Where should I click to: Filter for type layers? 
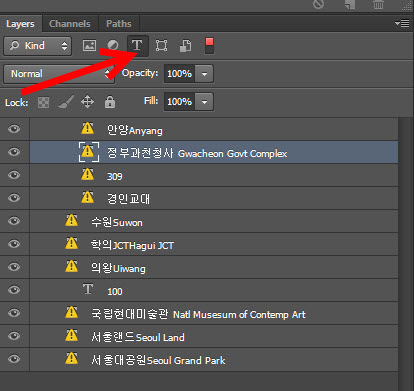tap(137, 45)
